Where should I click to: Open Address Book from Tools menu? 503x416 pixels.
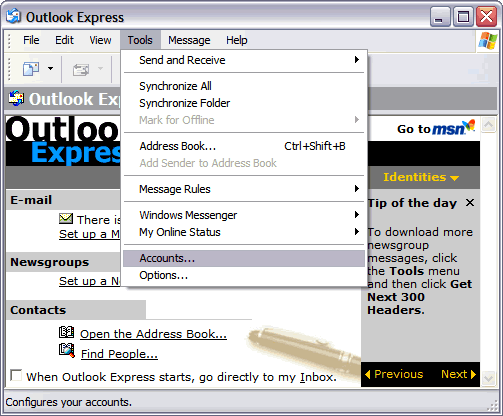click(x=244, y=146)
